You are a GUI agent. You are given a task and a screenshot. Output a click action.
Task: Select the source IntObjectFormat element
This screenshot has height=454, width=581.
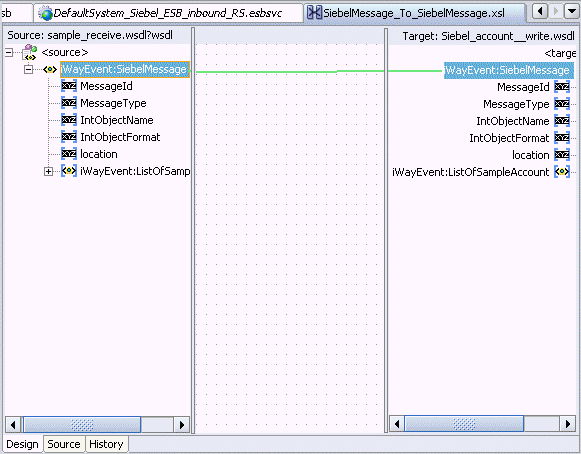point(120,137)
